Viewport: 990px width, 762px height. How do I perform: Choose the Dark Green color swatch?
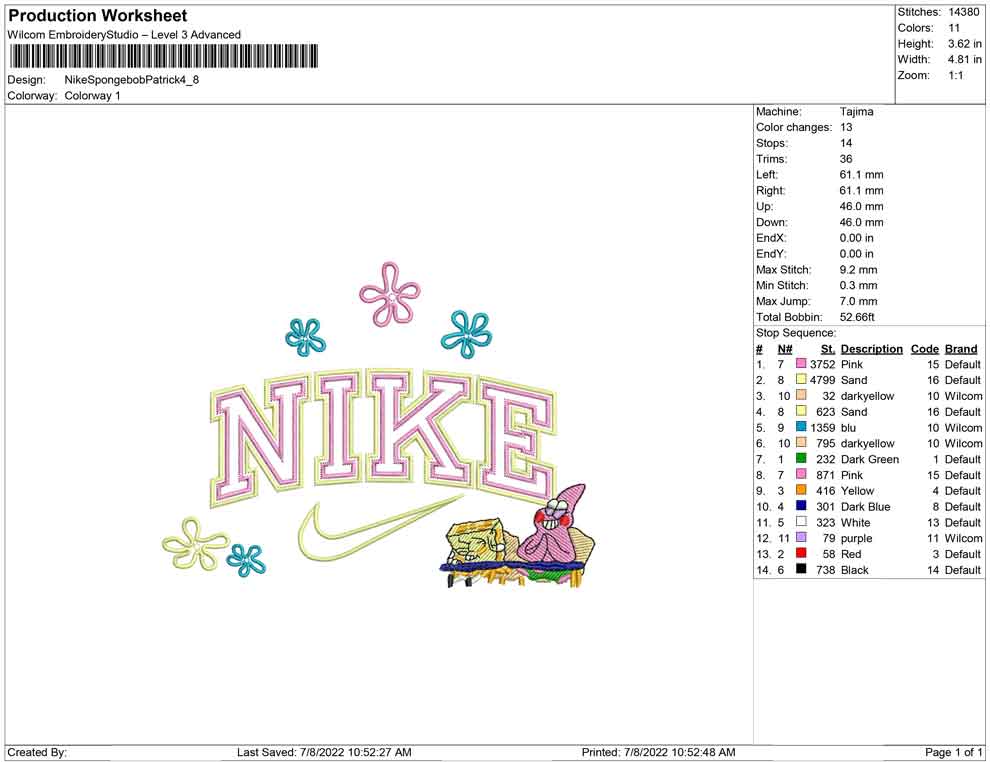(x=801, y=458)
